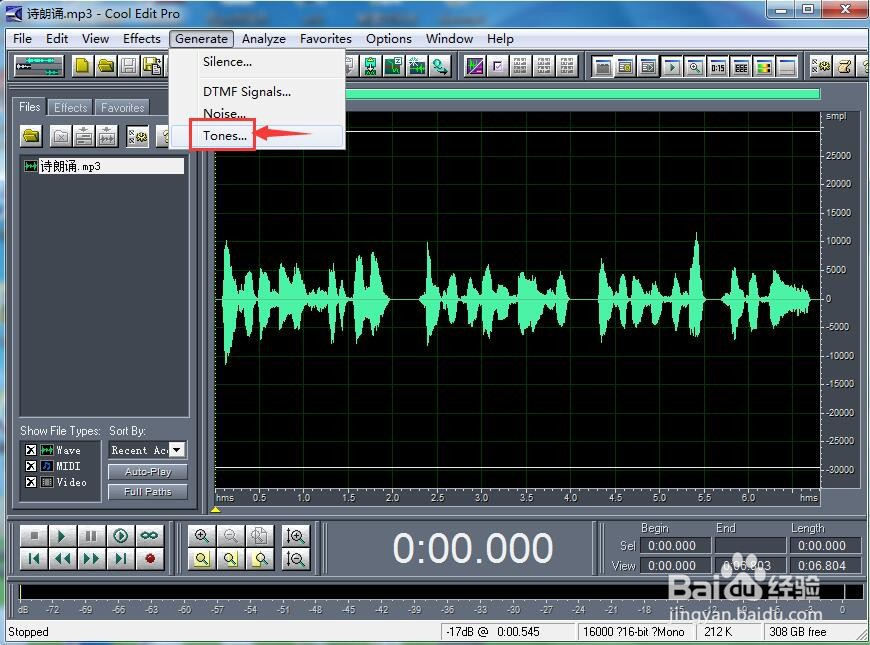The image size is (870, 645).
Task: Go to beginning of the waveform
Action: coord(34,558)
